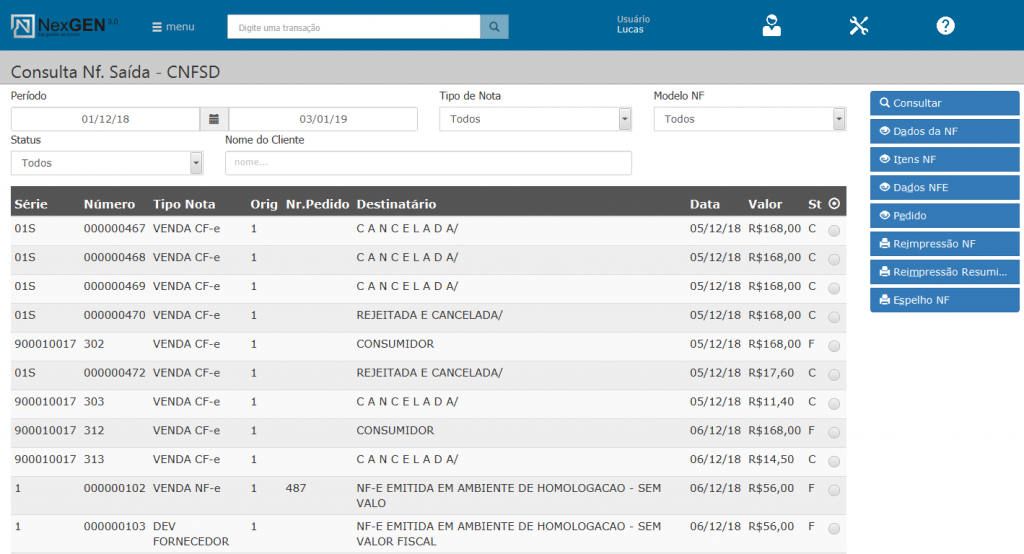Image resolution: width=1024 pixels, height=554 pixels.
Task: Click the NexGEN logo
Action: tap(64, 26)
